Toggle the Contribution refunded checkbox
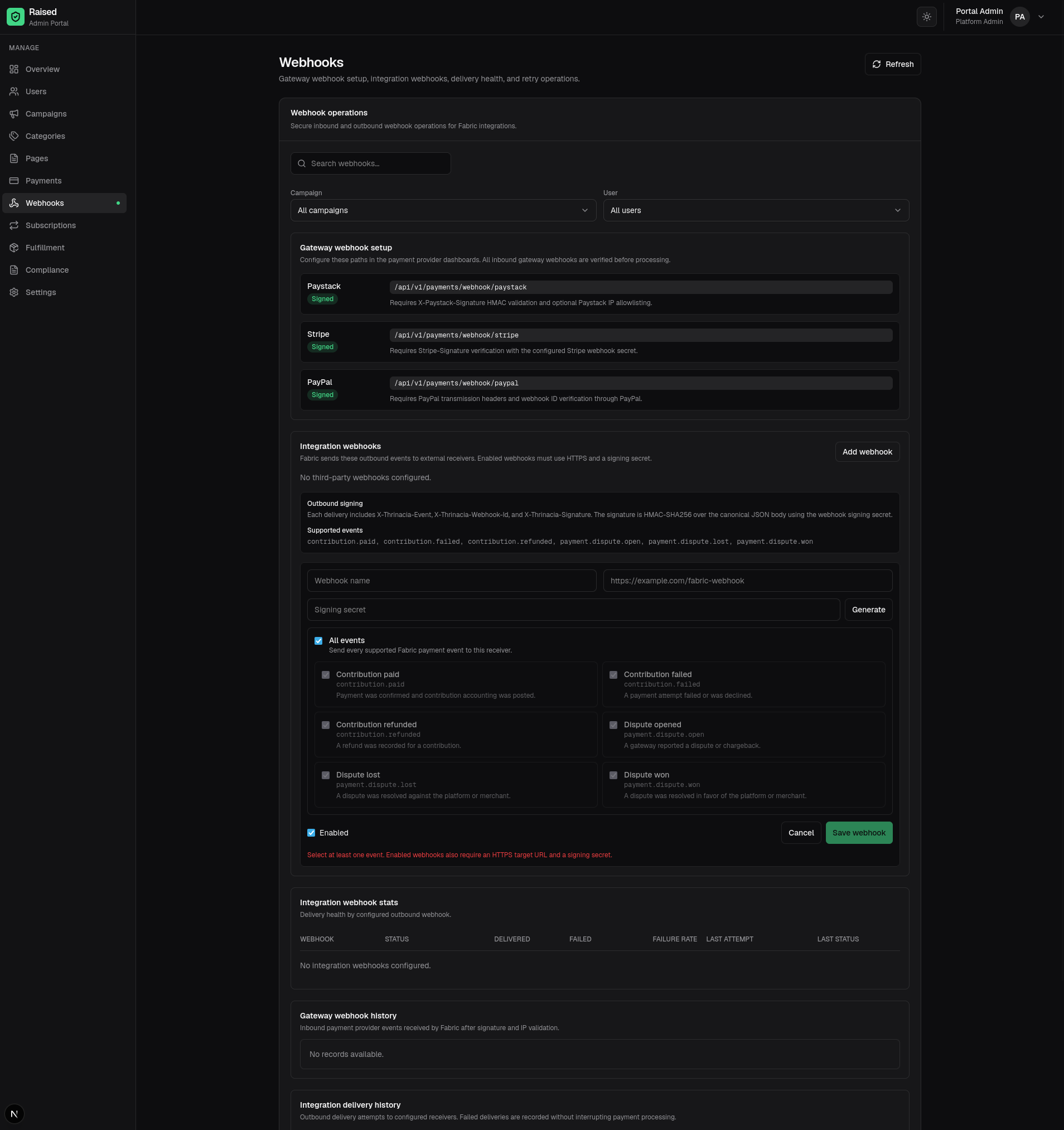Viewport: 1064px width, 1130px height. (326, 725)
